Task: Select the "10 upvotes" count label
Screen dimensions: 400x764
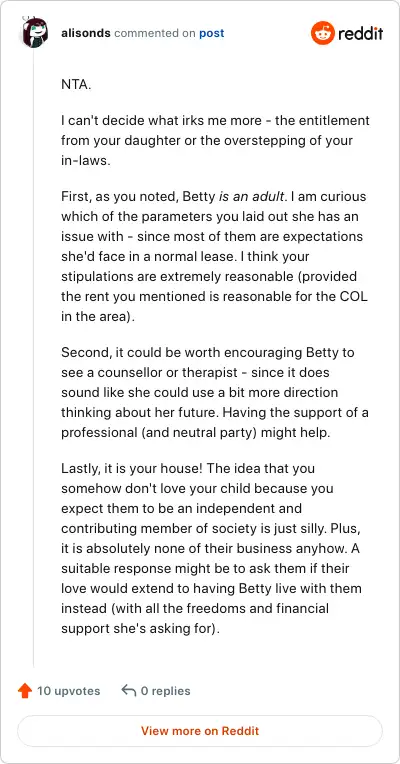Action: coord(69,691)
